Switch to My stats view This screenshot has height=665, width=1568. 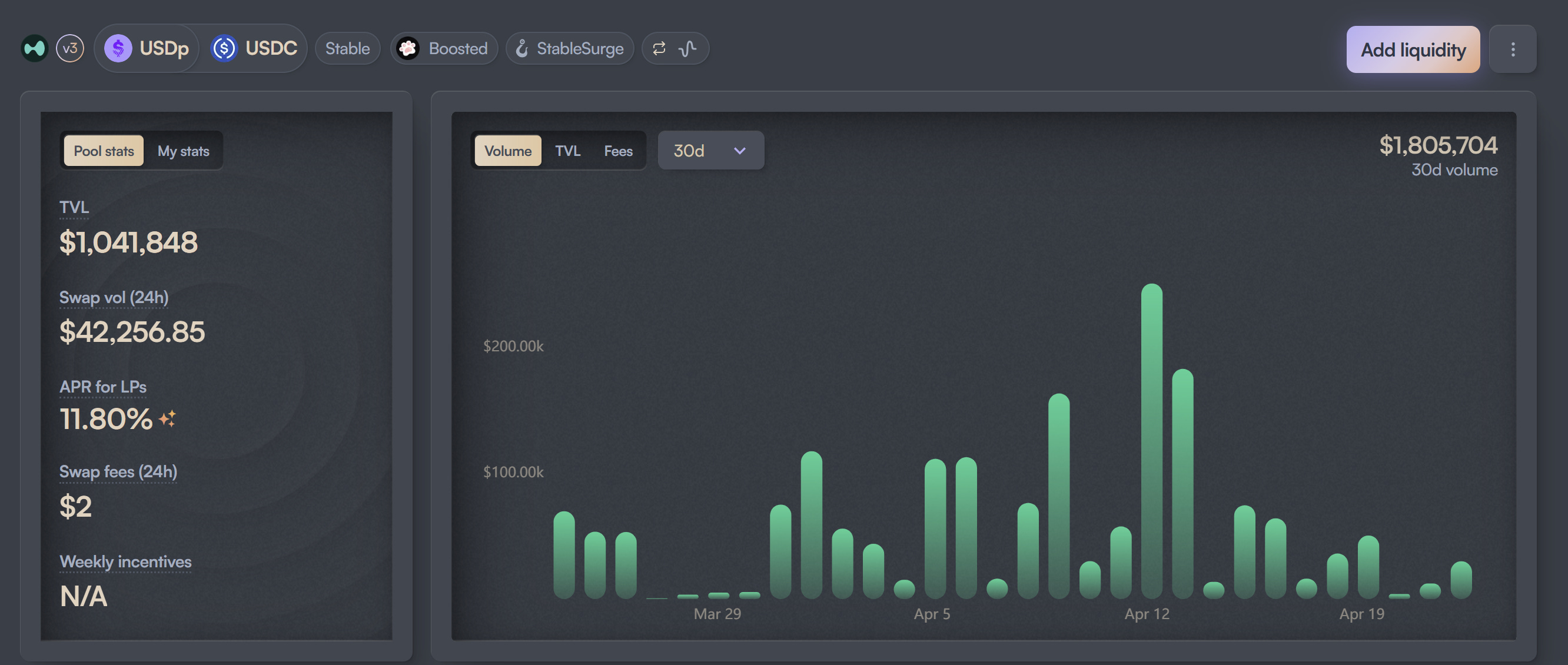coord(183,151)
